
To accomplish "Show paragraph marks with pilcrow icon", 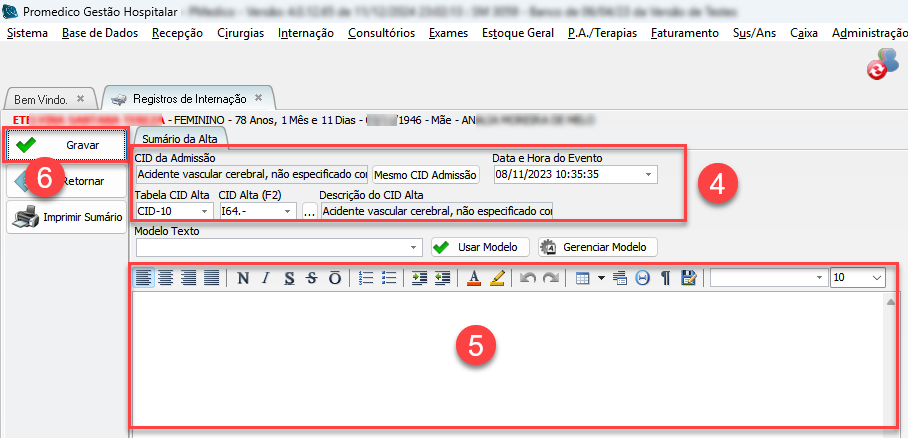I will [665, 278].
